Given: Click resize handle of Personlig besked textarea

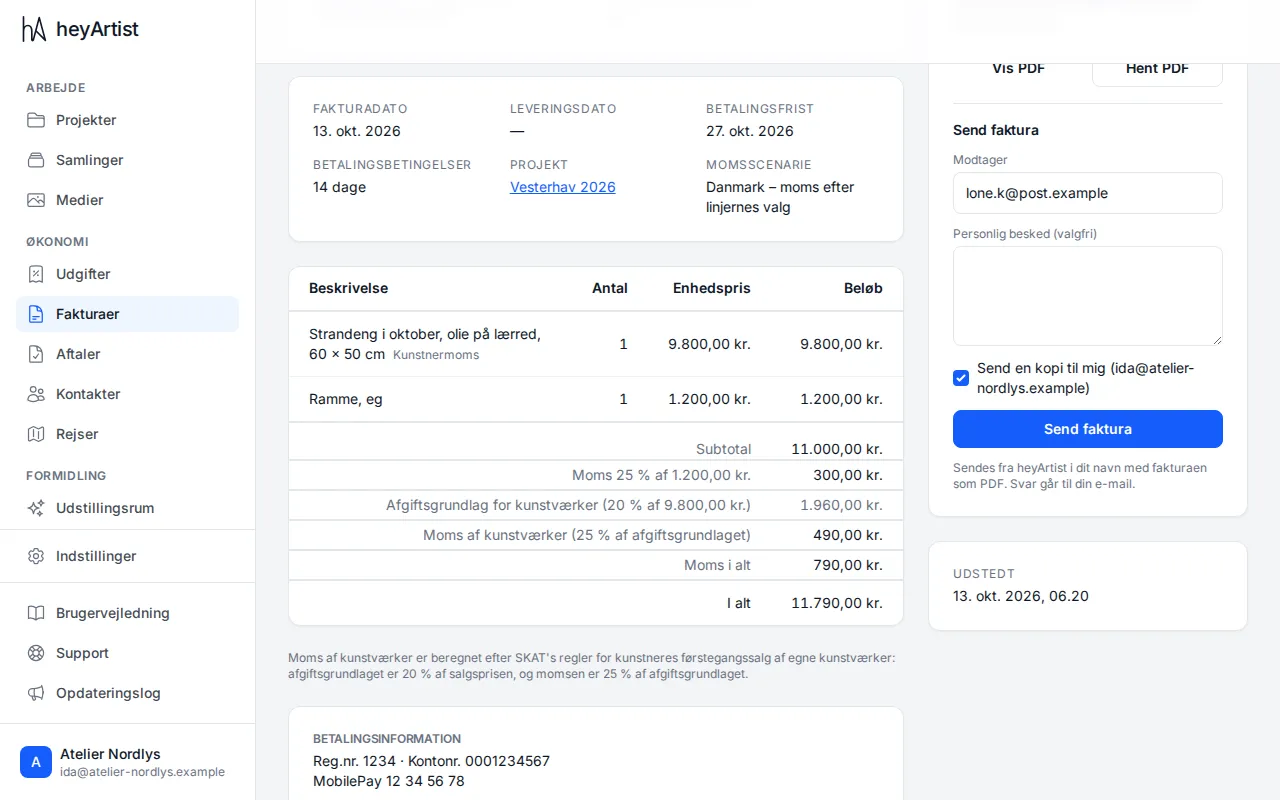Looking at the screenshot, I should click(x=1216, y=339).
